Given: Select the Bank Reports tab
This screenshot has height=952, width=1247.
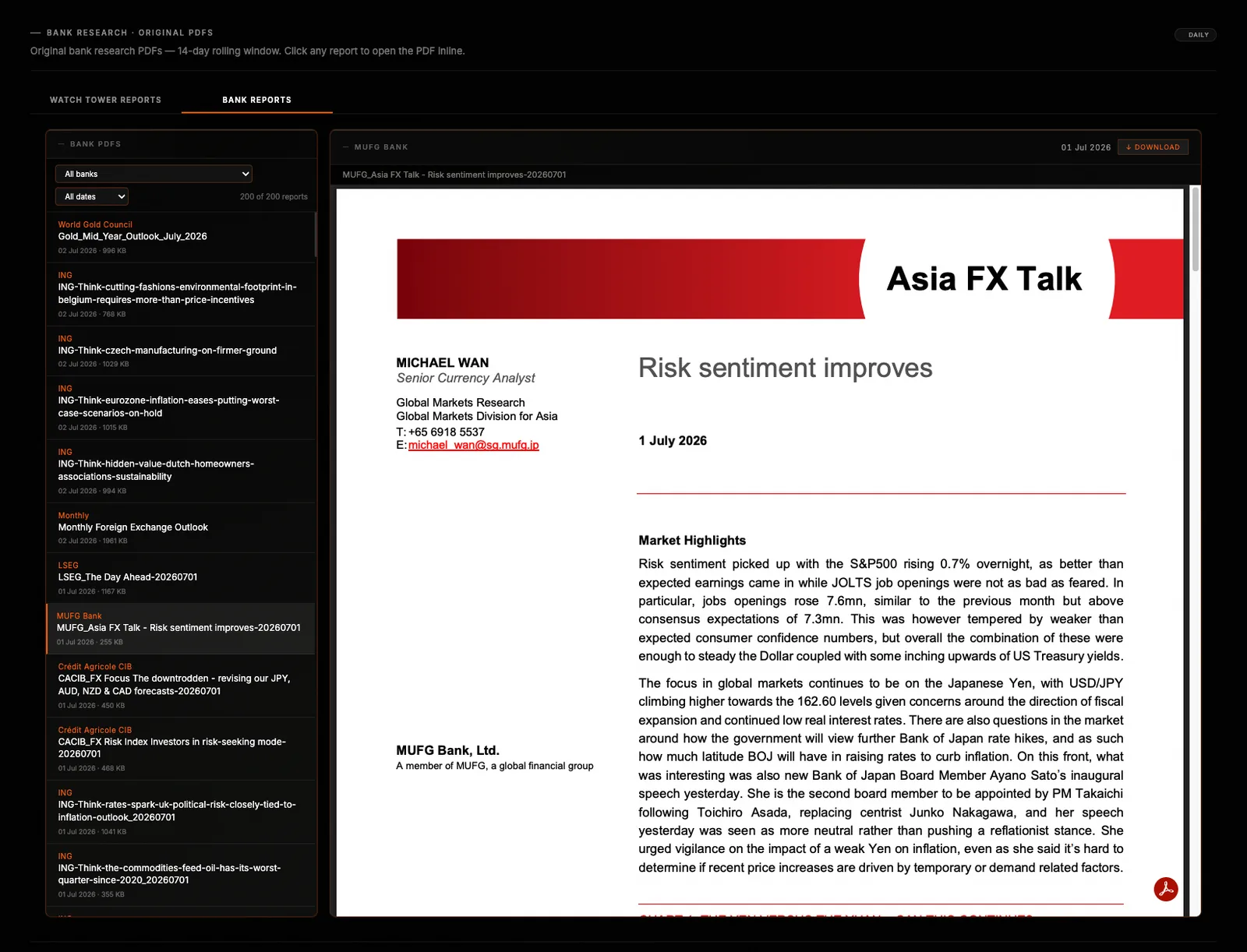Looking at the screenshot, I should tap(257, 100).
